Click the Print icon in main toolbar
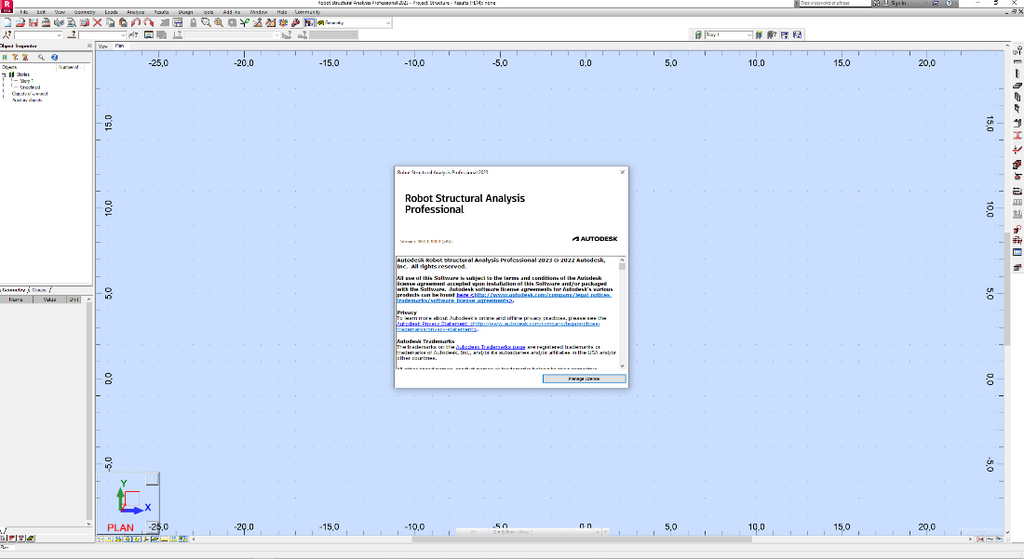1024x559 pixels. tap(46, 23)
